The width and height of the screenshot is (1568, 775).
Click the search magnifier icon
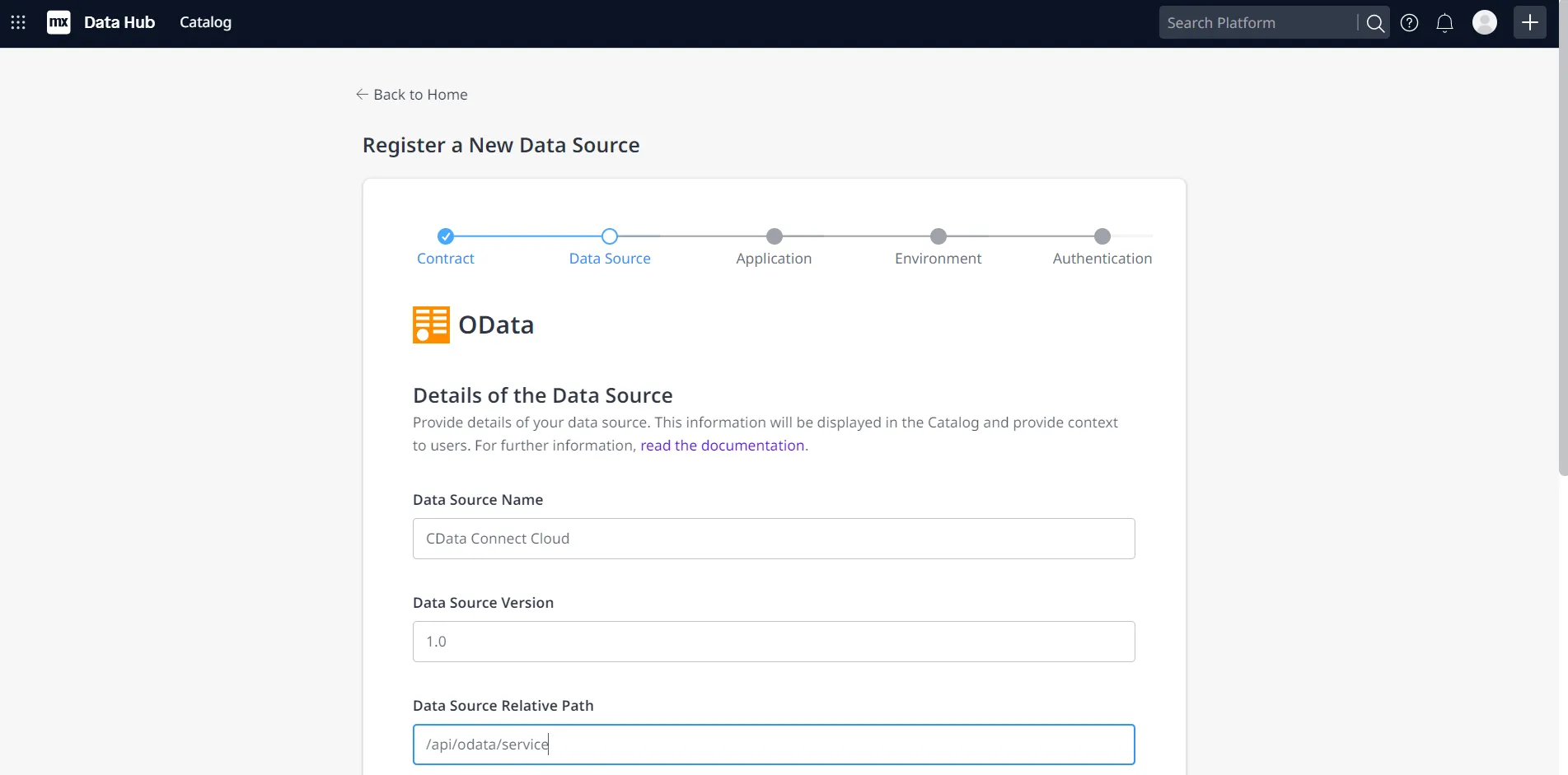coord(1374,23)
